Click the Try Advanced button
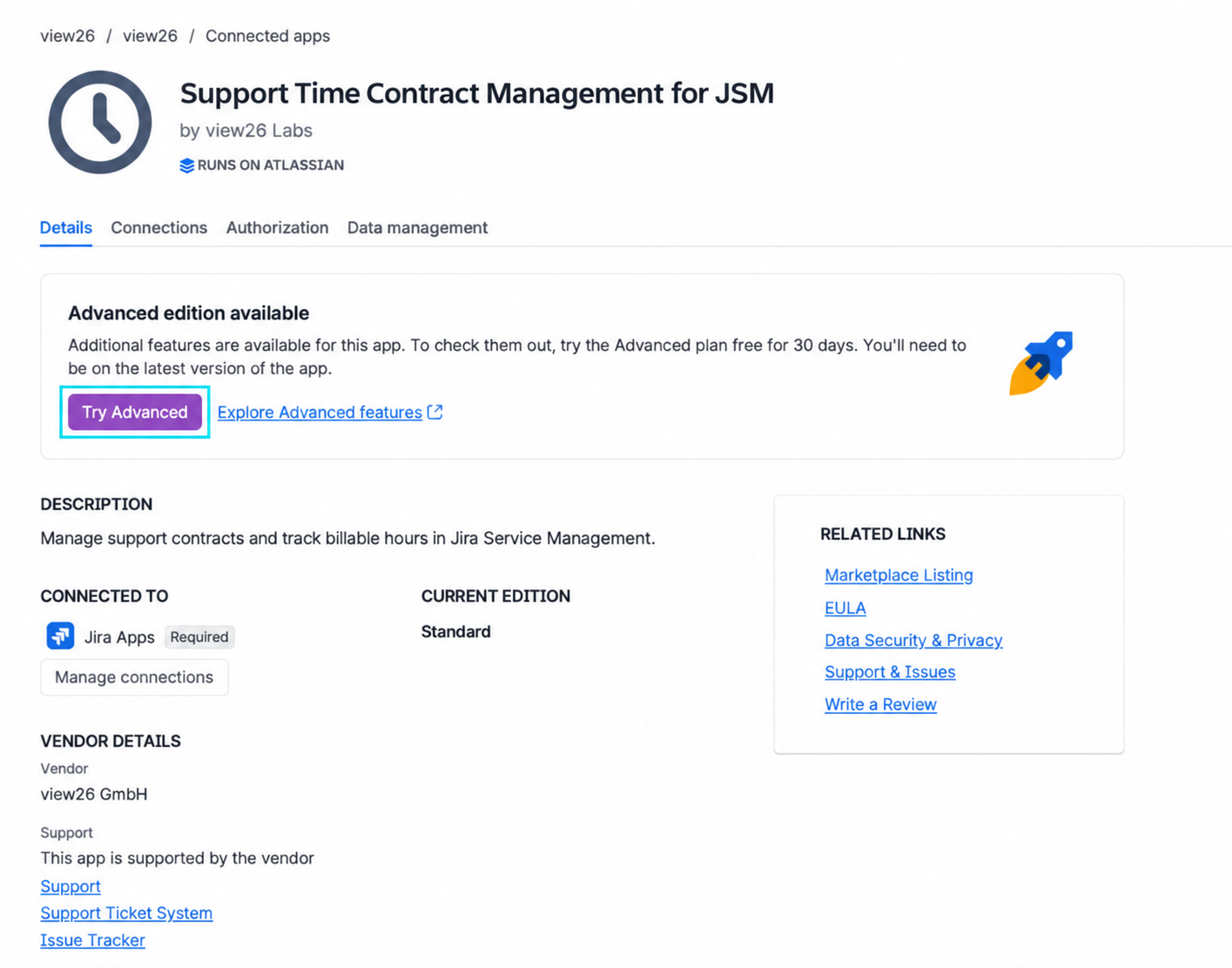 tap(135, 412)
